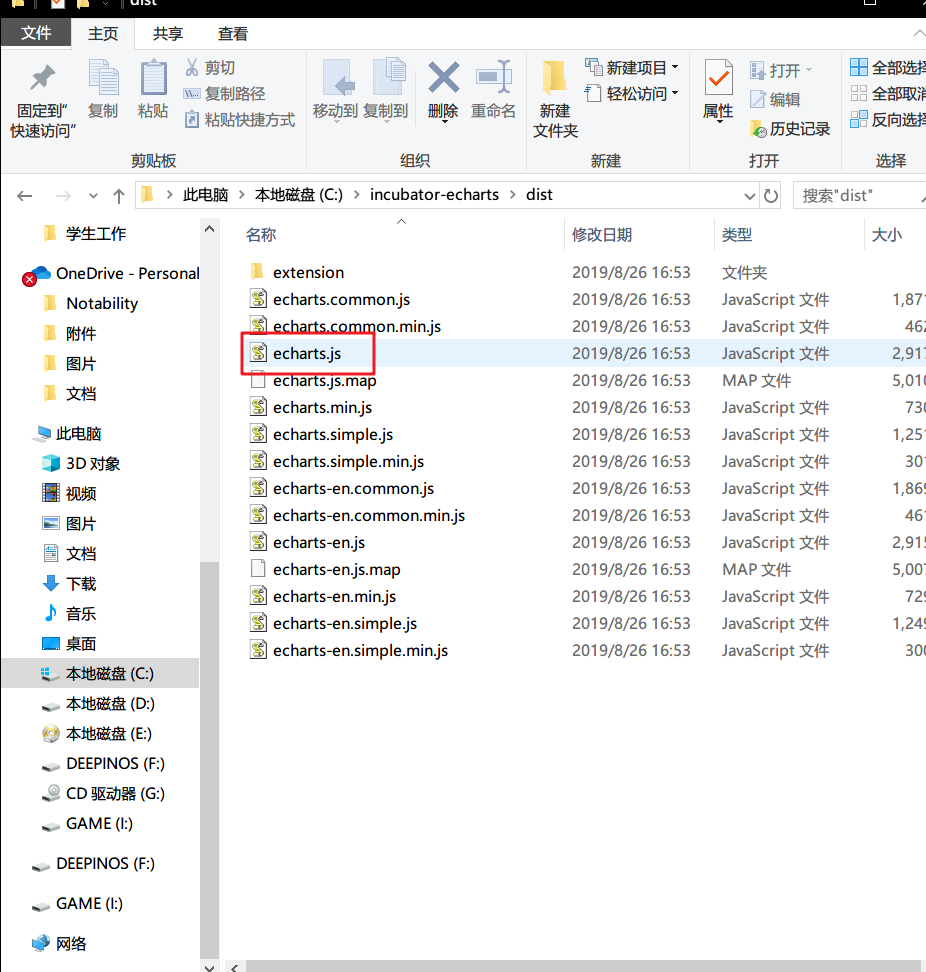Click the Forward navigation arrow
Viewport: 926px width, 972px height.
point(63,196)
